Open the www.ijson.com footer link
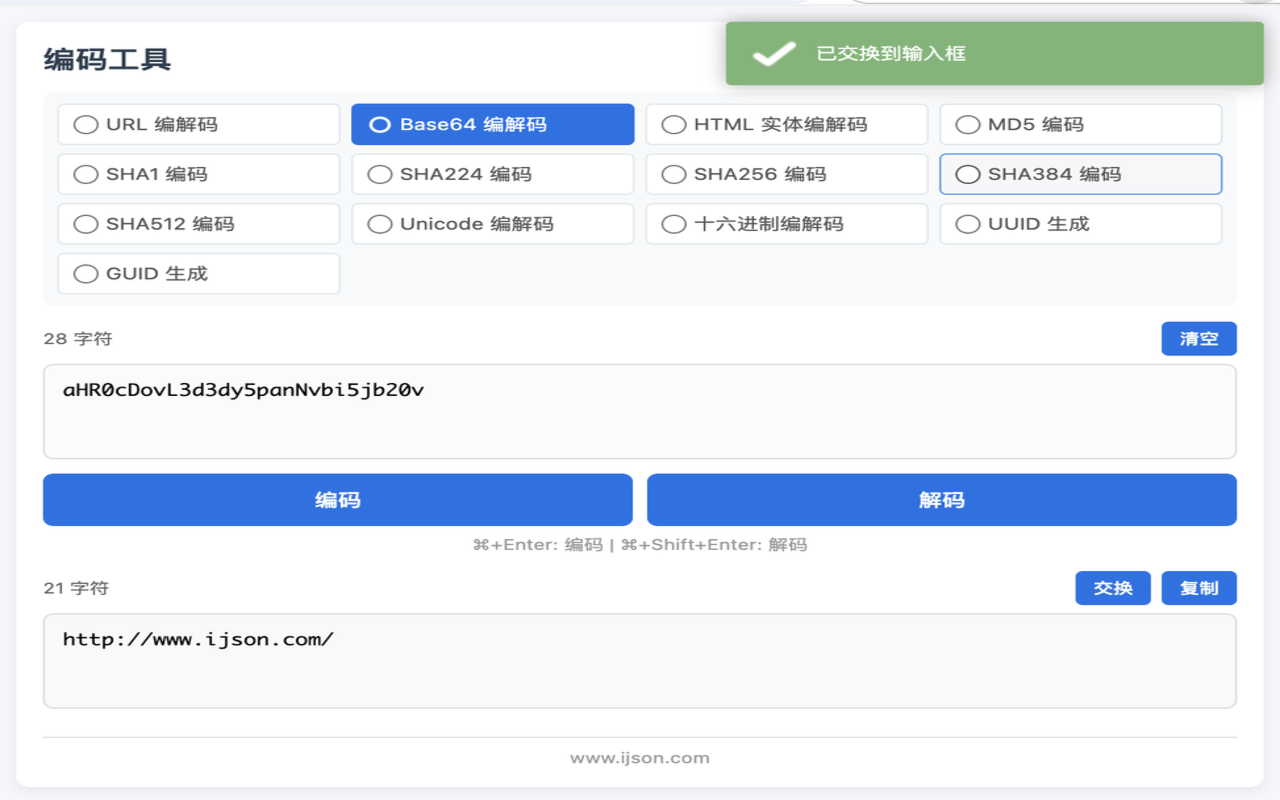This screenshot has width=1280, height=800. (x=640, y=758)
